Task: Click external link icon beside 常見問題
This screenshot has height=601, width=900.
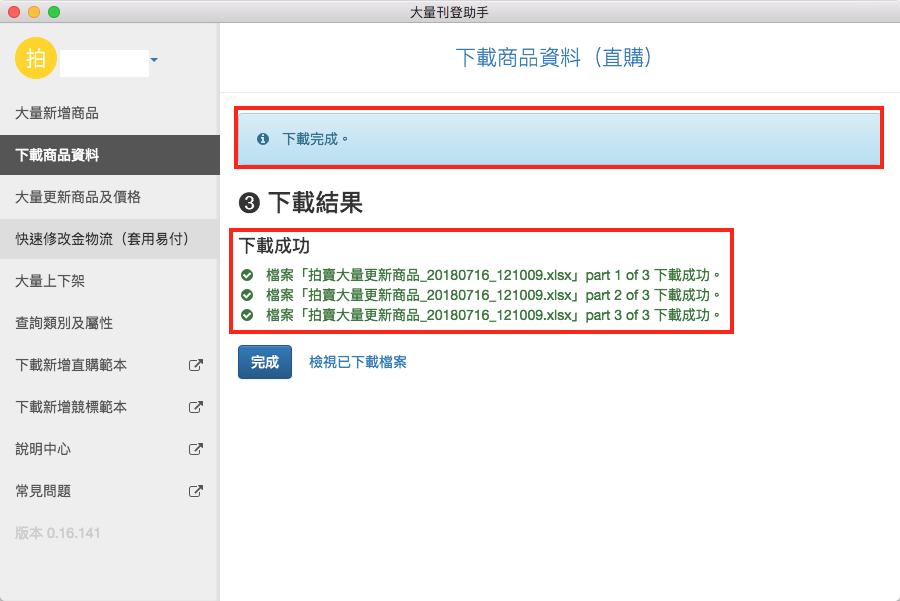Action: click(x=196, y=491)
